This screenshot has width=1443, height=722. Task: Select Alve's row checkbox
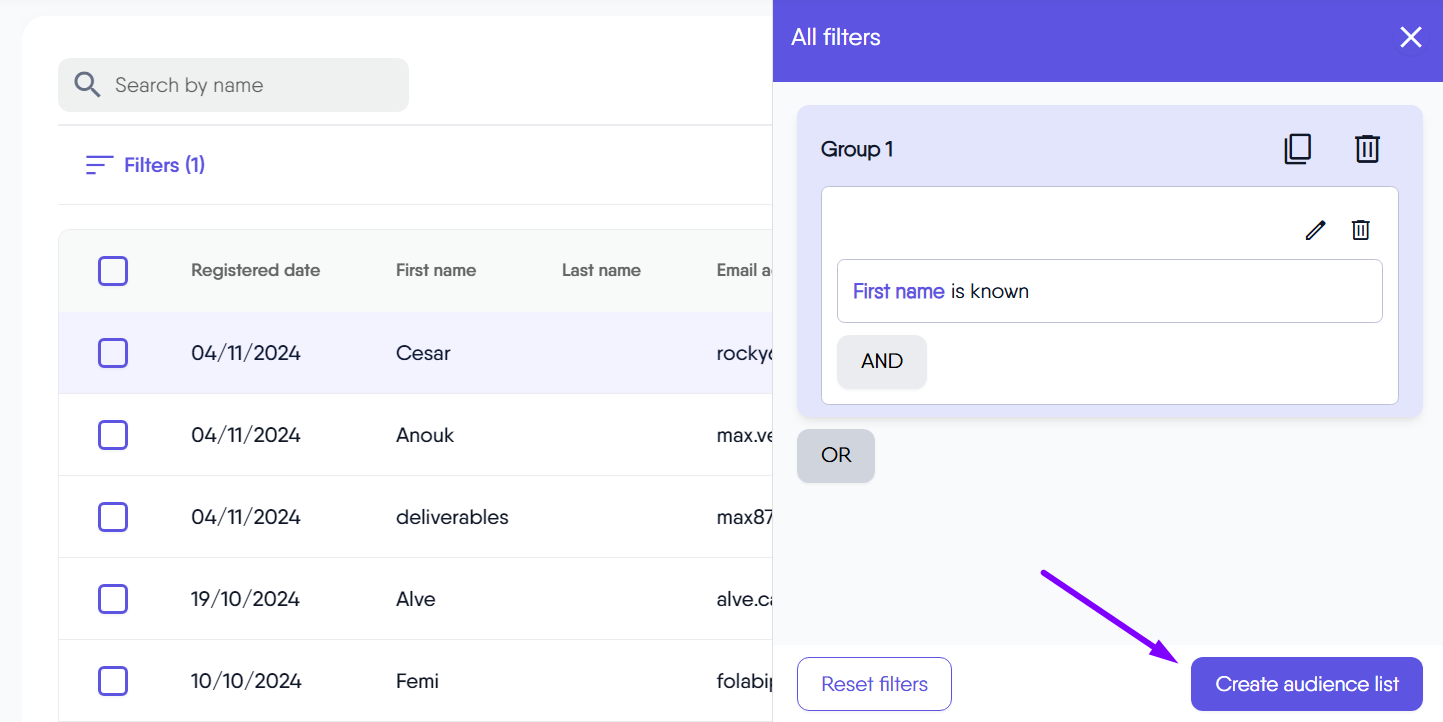113,599
